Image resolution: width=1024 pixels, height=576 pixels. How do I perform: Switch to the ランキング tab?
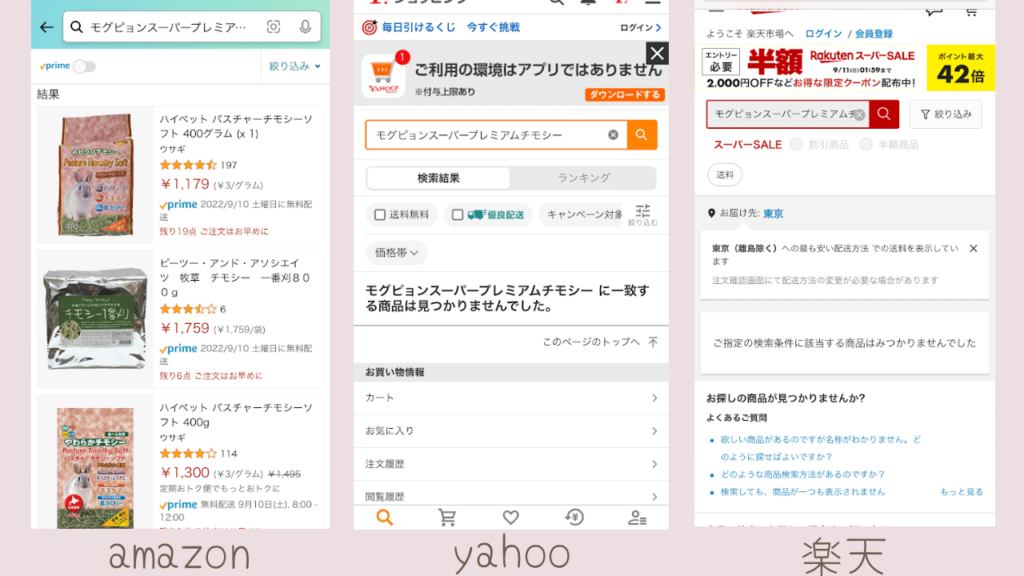(x=584, y=178)
